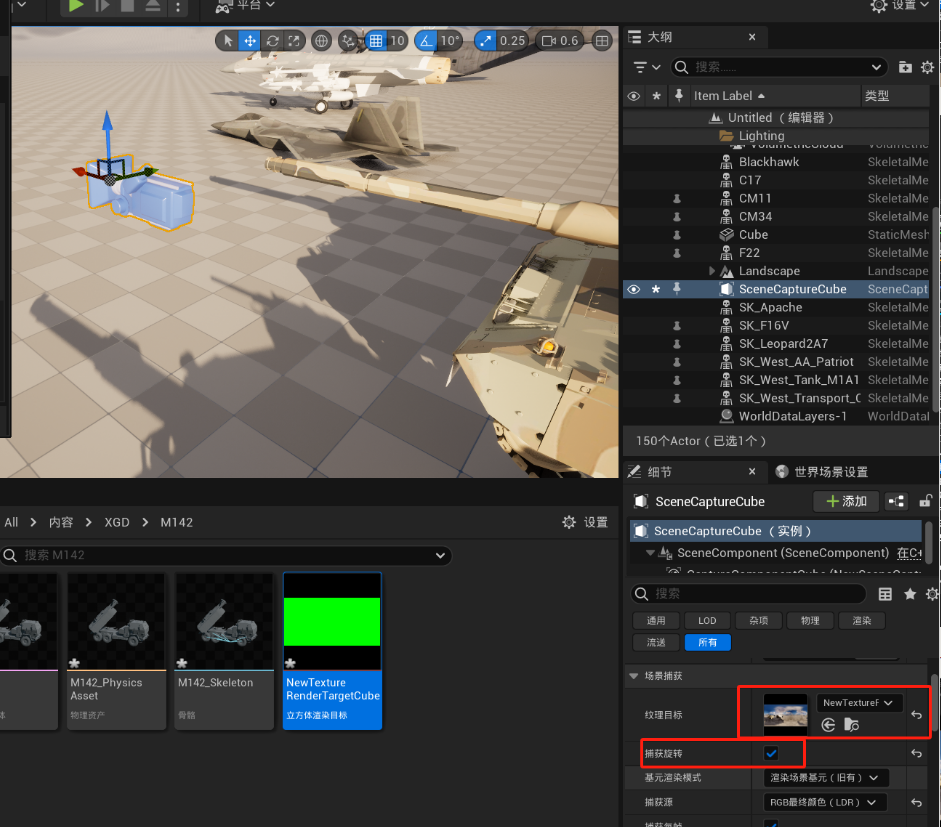
Task: Select the translate (move) gizmo tool
Action: pos(250,41)
